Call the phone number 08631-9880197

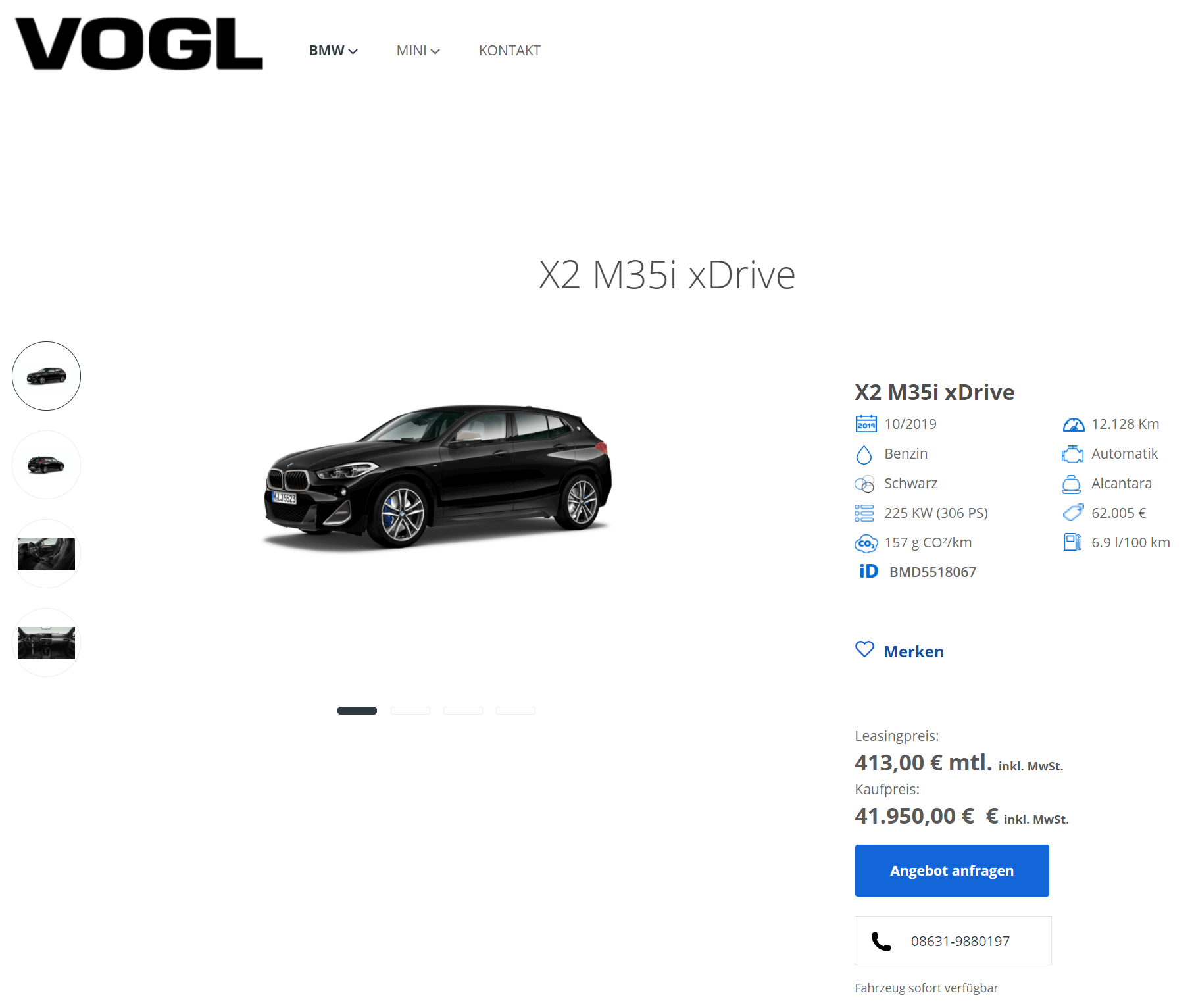coord(953,941)
